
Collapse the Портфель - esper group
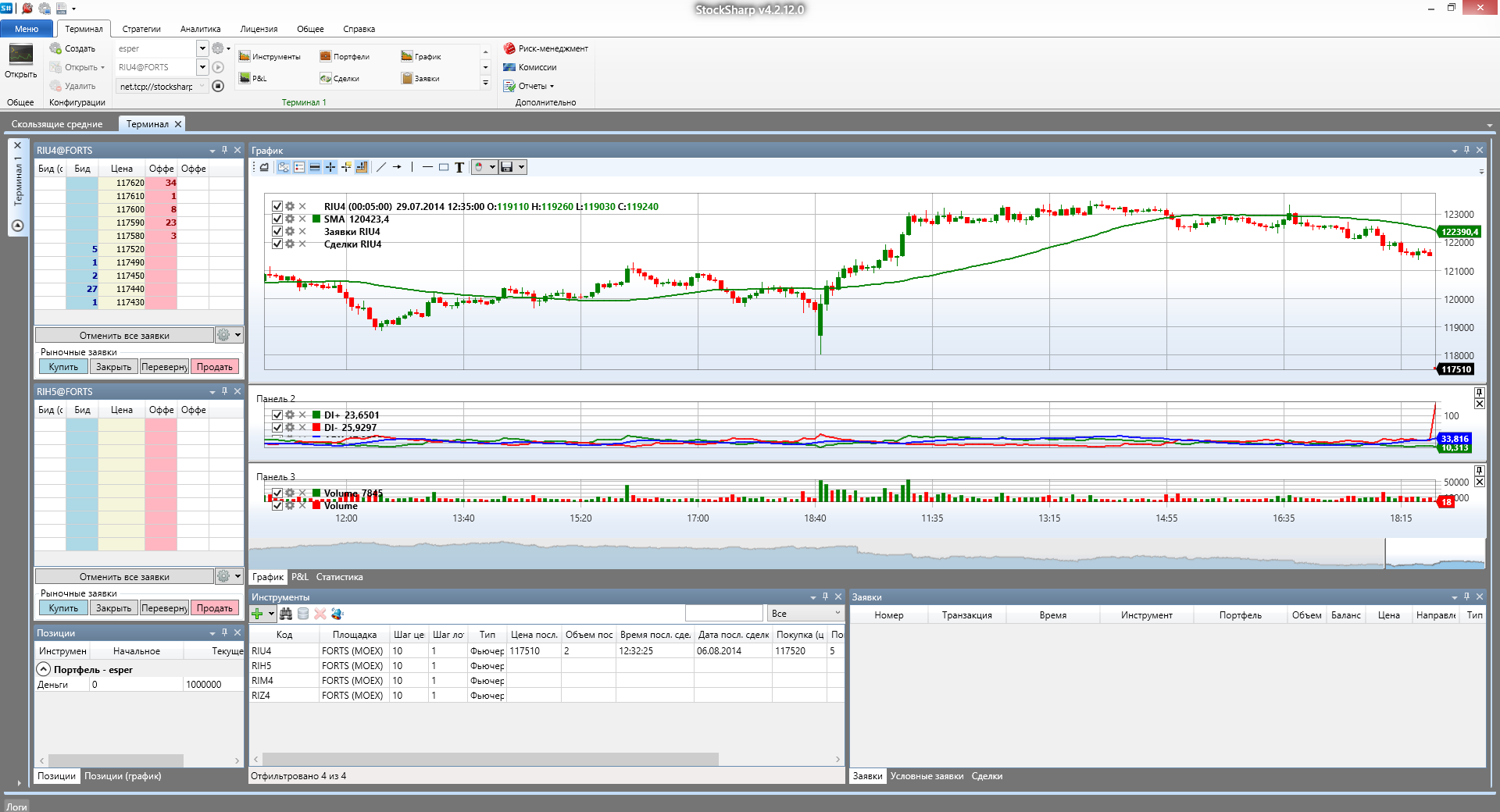[44, 669]
